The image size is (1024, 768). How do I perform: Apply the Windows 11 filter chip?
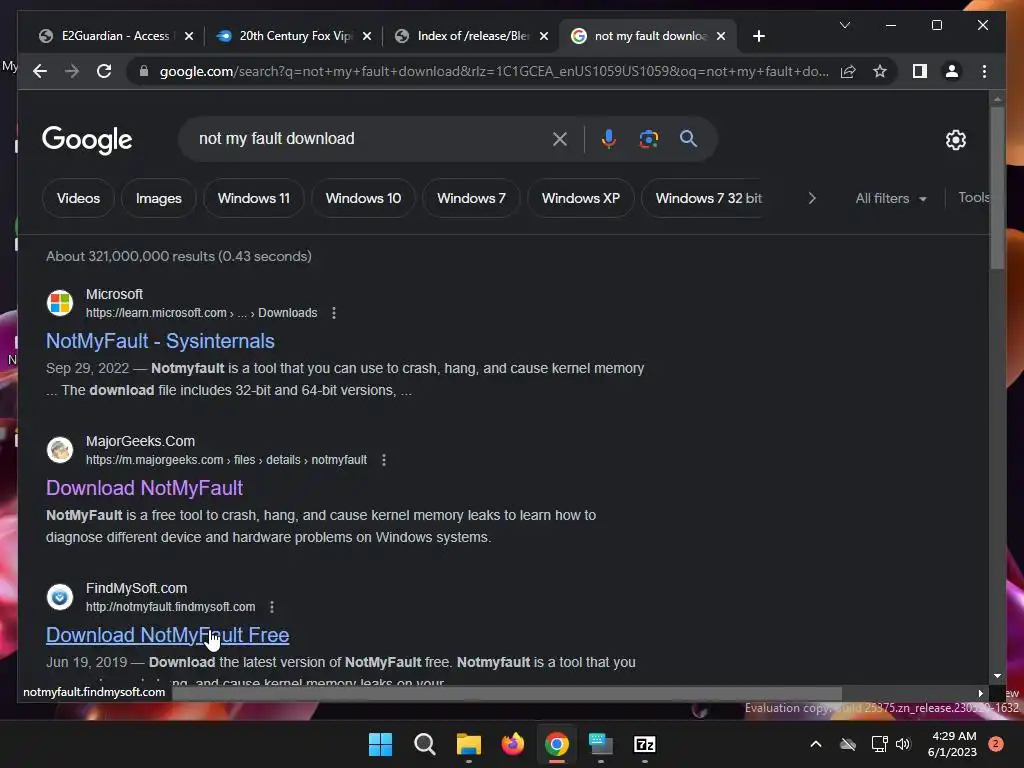point(253,198)
